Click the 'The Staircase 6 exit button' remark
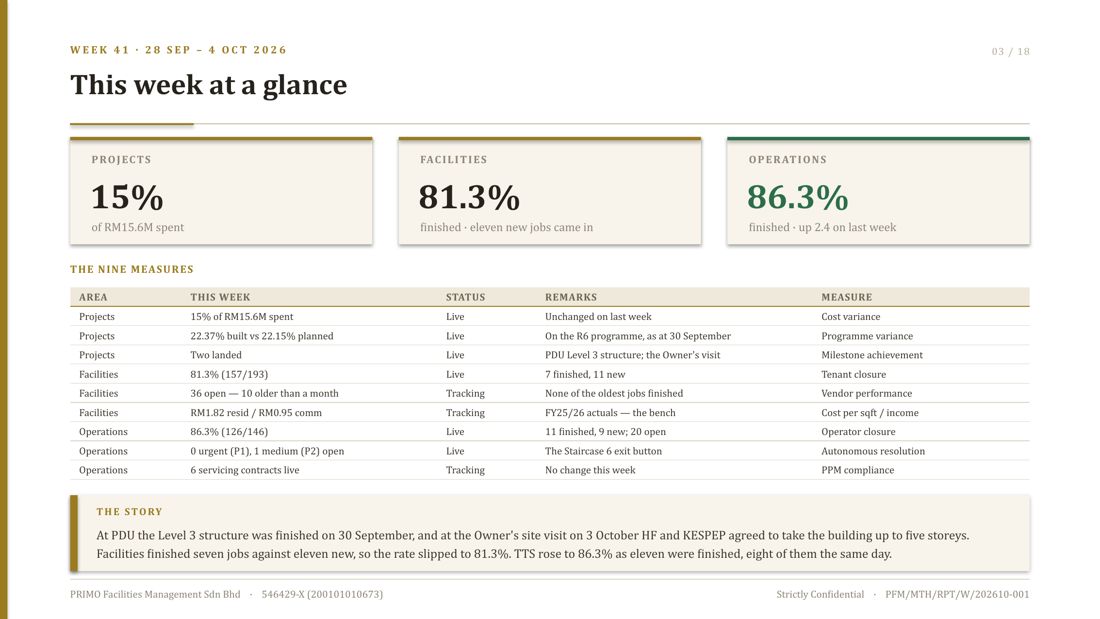Screen dimensions: 1100x619 [x=603, y=451]
